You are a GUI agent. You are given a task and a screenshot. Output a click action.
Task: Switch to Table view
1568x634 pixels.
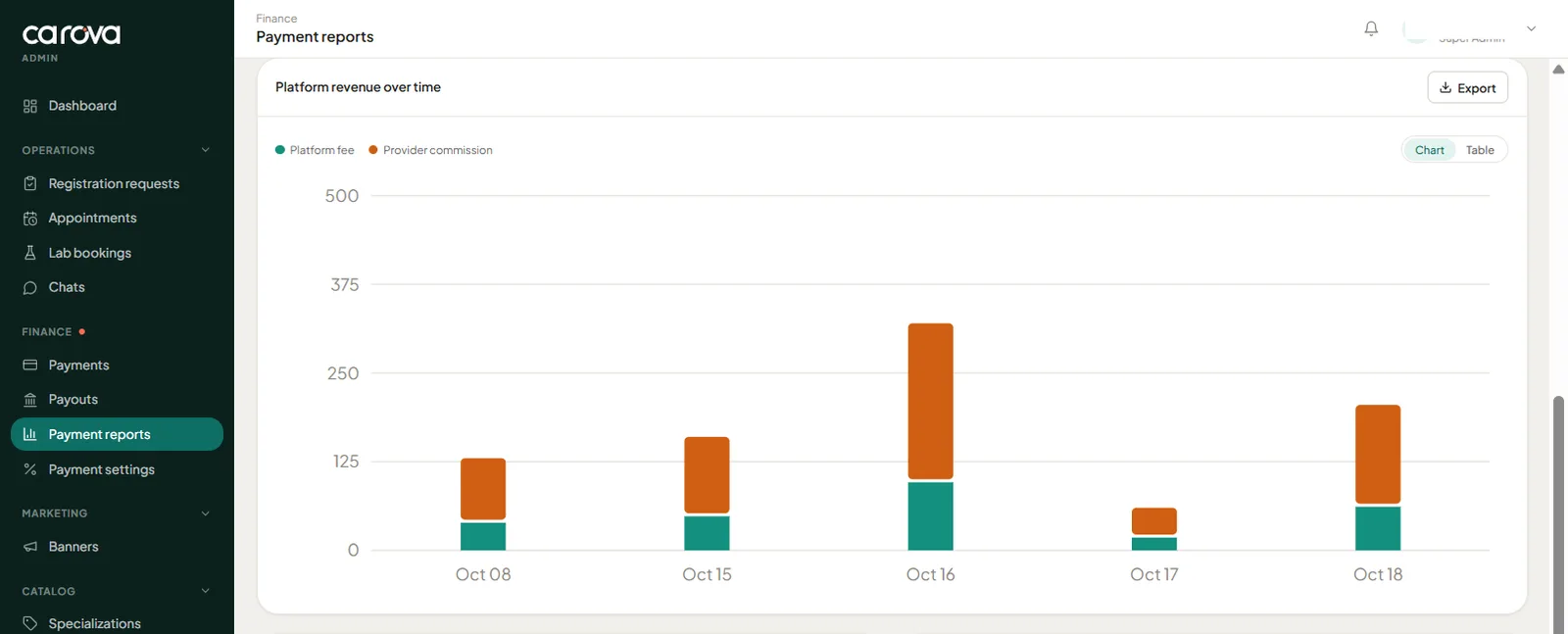[1480, 150]
